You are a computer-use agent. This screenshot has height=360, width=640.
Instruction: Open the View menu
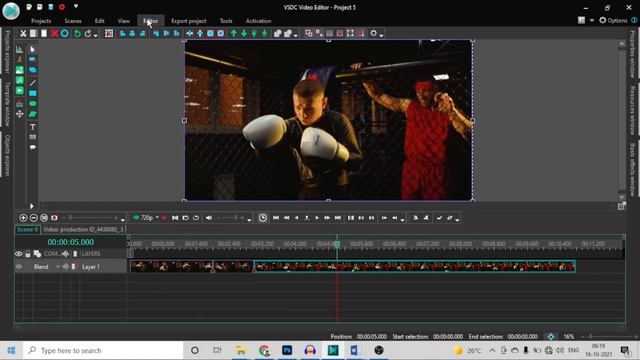tap(124, 21)
